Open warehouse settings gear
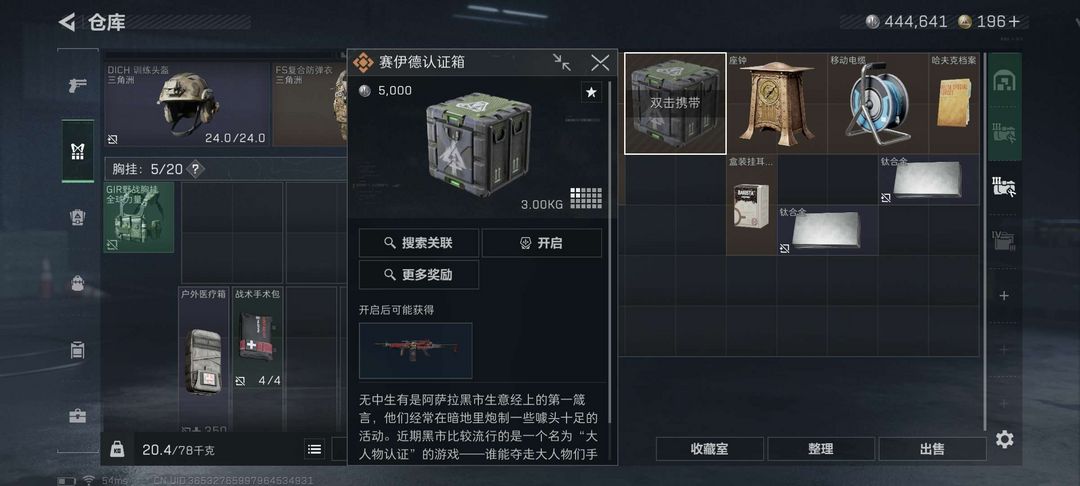Image resolution: width=1080 pixels, height=486 pixels. click(1004, 439)
